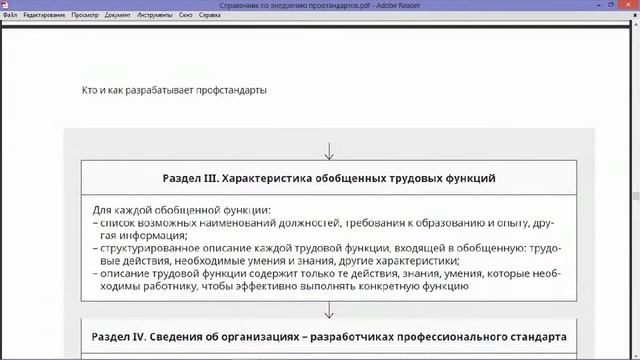This screenshot has width=640, height=360.
Task: Click the Adobe Reader icon in title bar
Action: (4, 5)
